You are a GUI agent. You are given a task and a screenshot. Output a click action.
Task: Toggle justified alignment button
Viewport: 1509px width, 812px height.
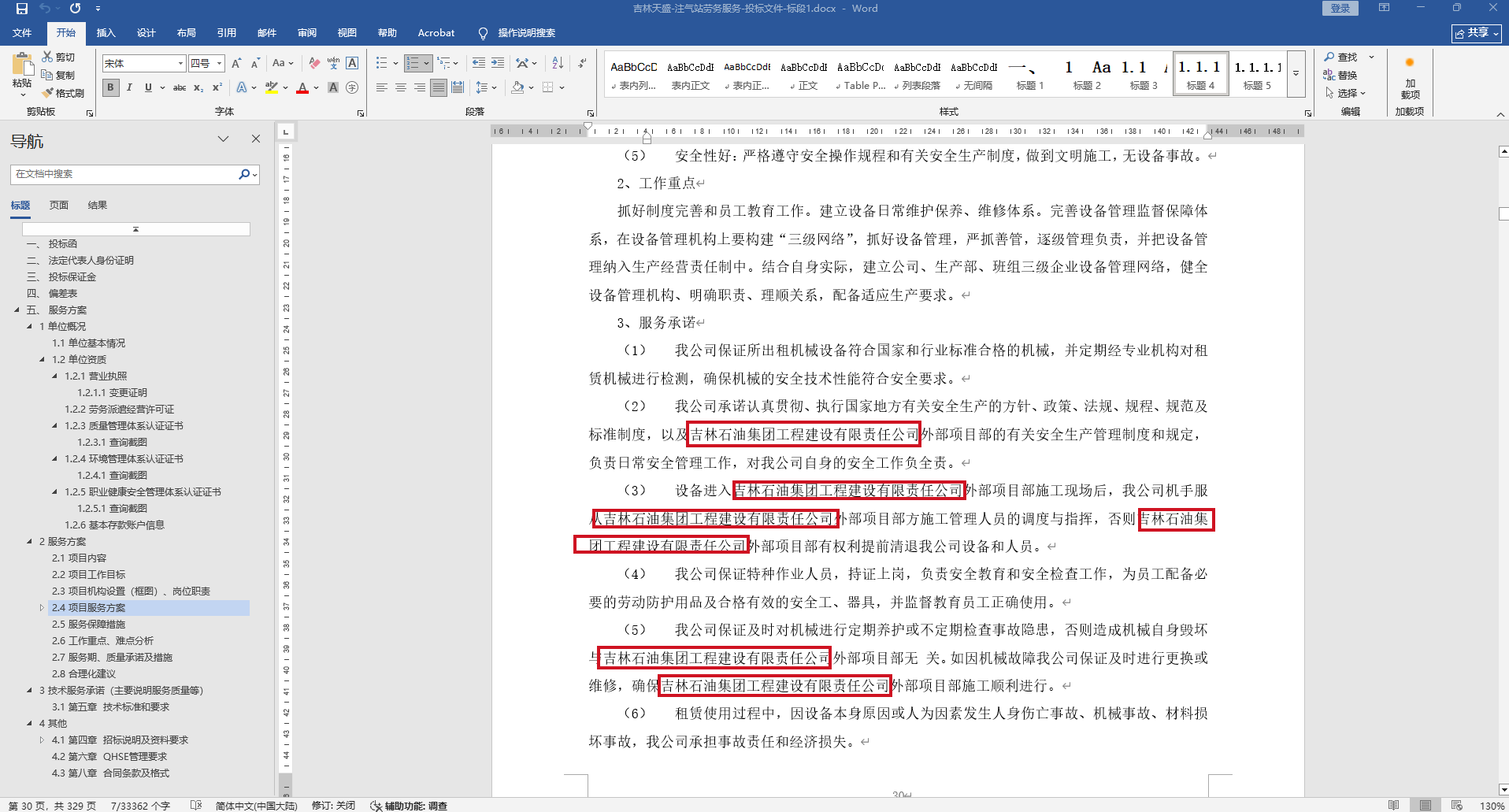(x=439, y=87)
